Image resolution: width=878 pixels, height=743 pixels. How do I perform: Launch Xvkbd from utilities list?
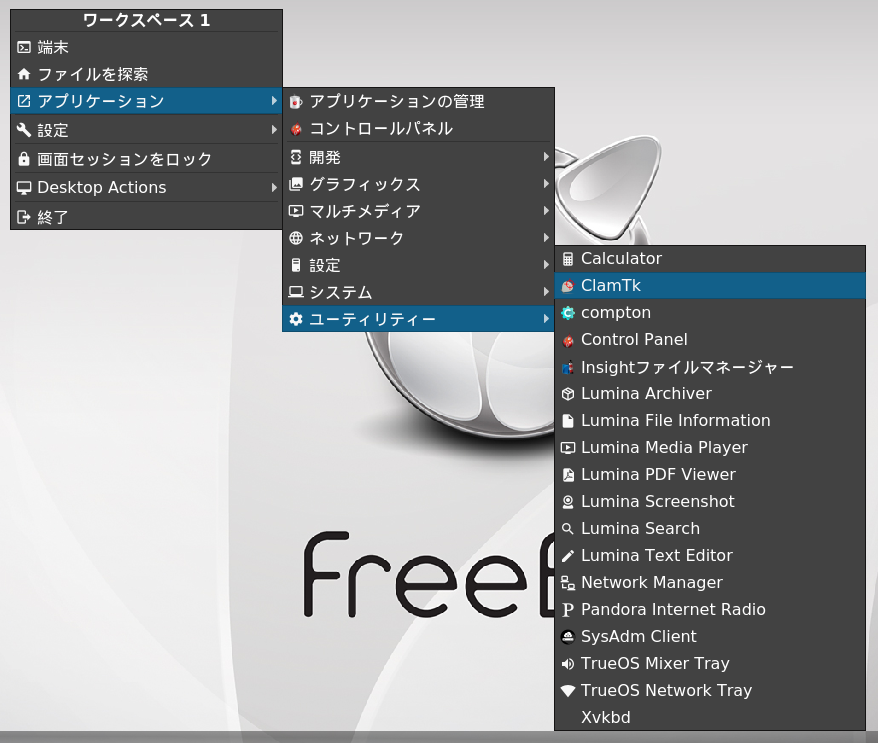point(710,717)
